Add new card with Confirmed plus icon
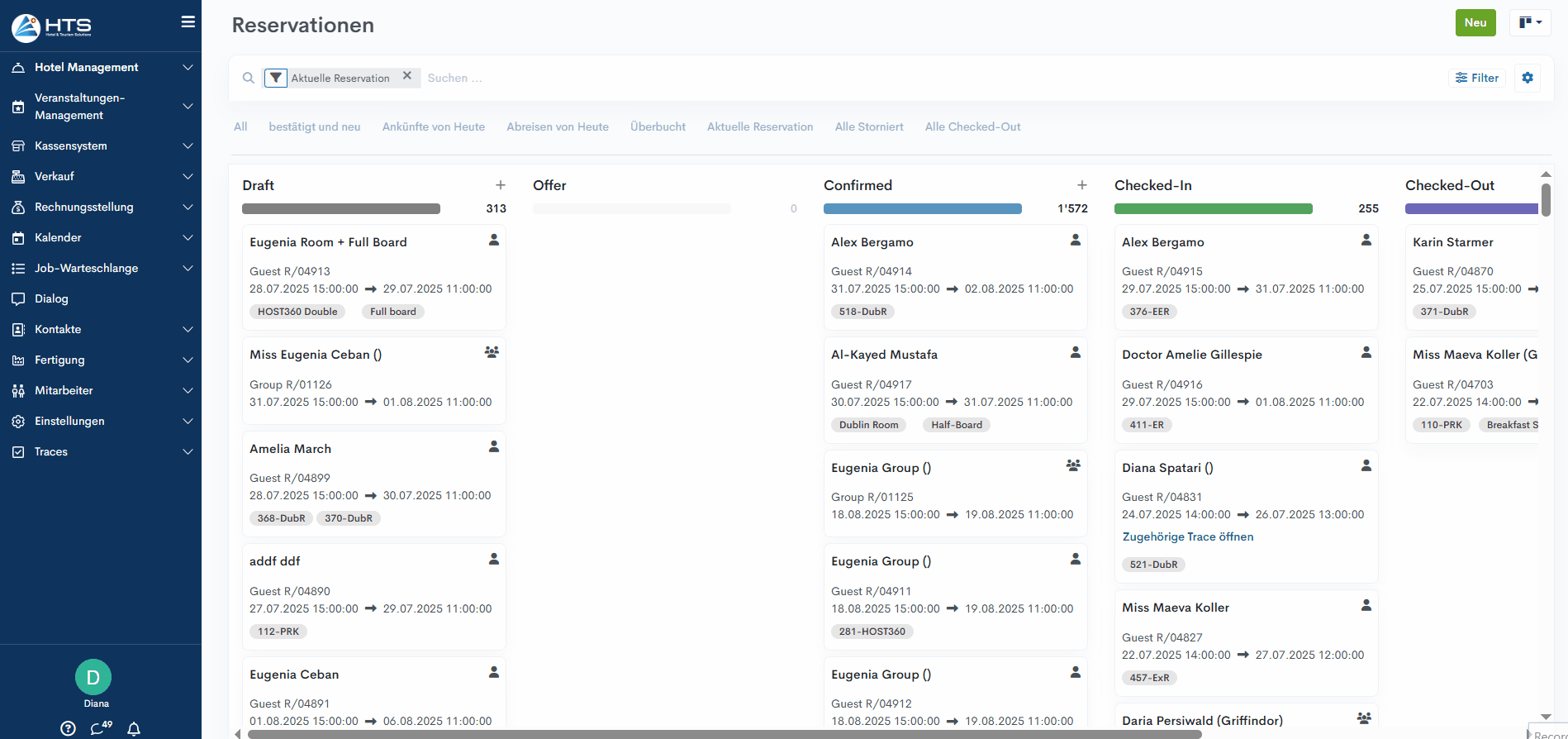This screenshot has height=739, width=1568. point(1081,185)
